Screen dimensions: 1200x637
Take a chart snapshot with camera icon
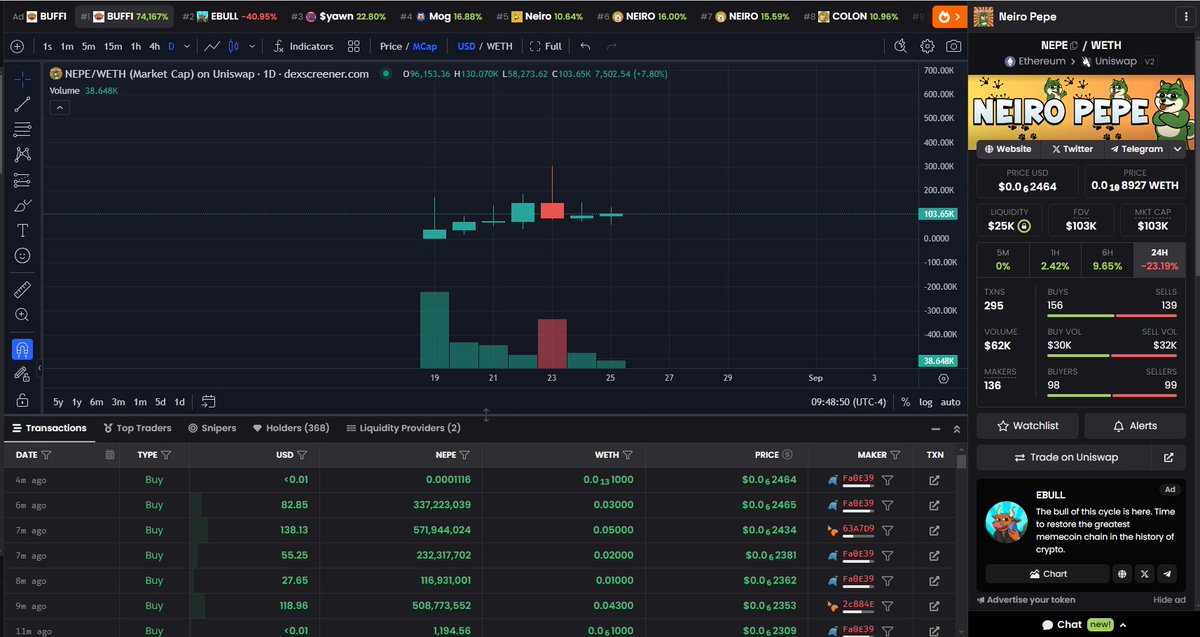pos(954,46)
